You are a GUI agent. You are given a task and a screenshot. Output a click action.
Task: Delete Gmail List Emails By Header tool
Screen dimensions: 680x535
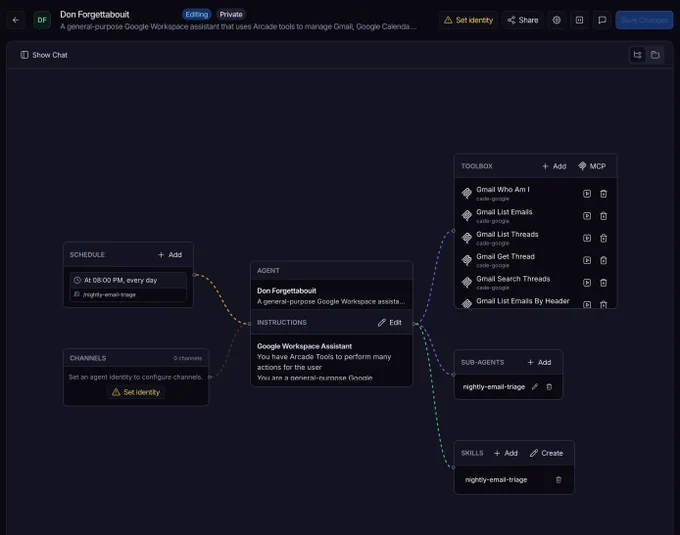tap(603, 304)
